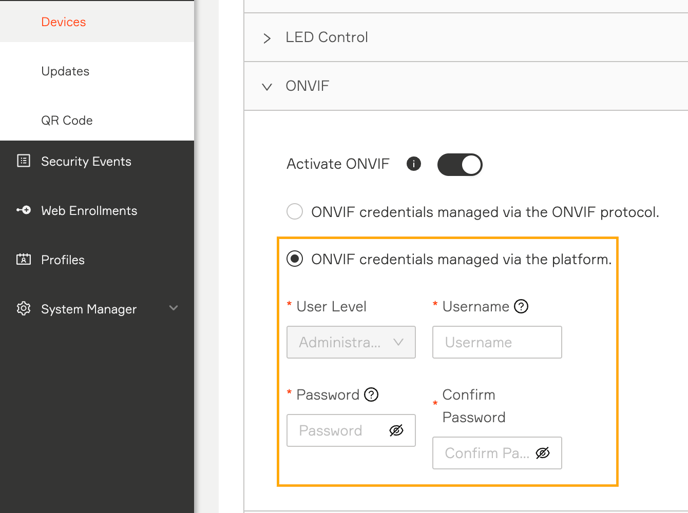Select credentials managed via the ONVIF protocol
The width and height of the screenshot is (688, 513).
coord(294,211)
